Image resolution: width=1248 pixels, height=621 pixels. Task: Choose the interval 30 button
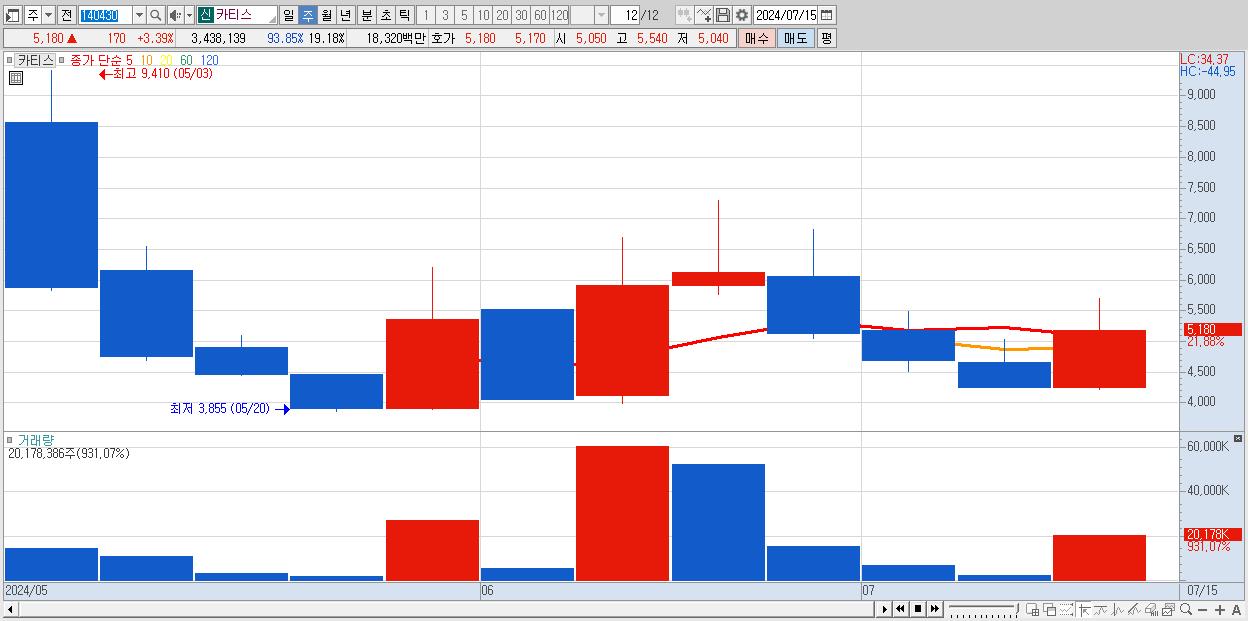tap(521, 15)
